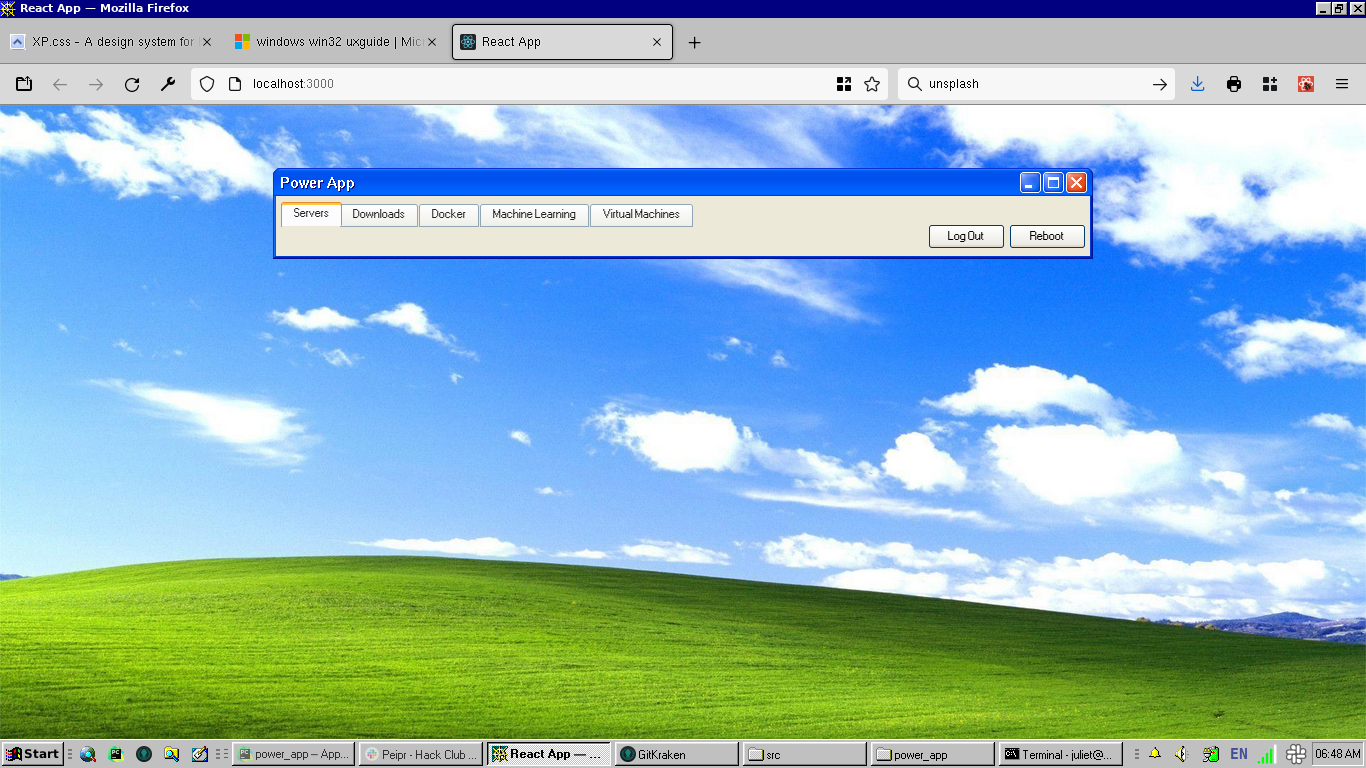Open the power_app folder taskbar window
The width and height of the screenshot is (1366, 768).
tap(933, 754)
